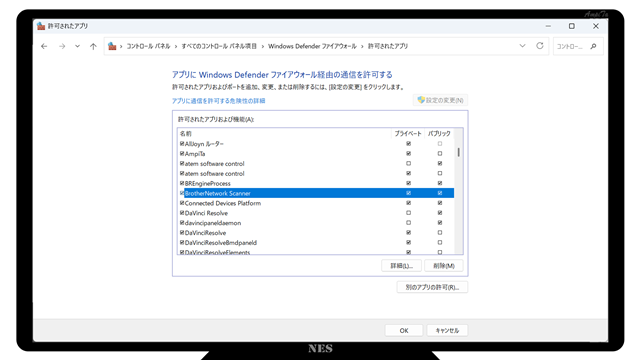The image size is (640, 360).
Task: Select すべてのコントロール パネル項目 breadcrumb
Action: 219,47
